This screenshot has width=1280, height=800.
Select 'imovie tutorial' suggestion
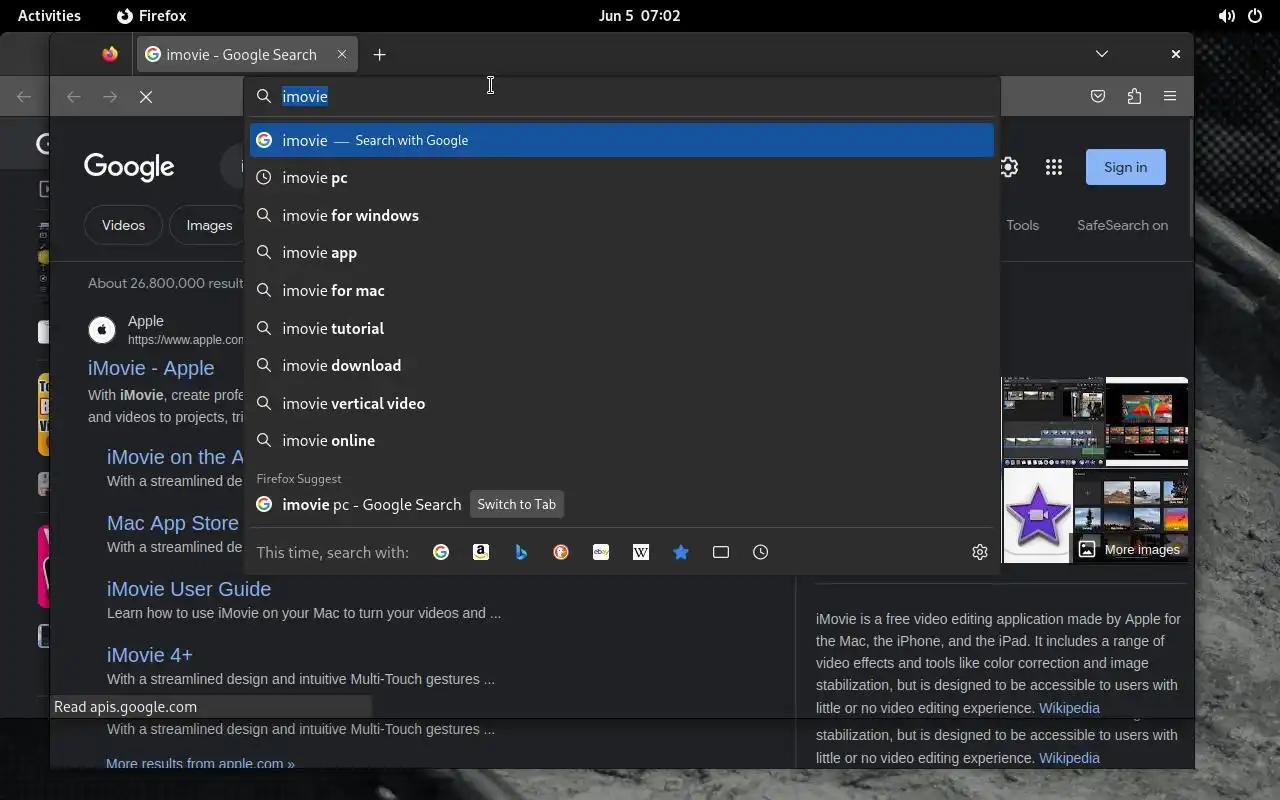coord(622,328)
